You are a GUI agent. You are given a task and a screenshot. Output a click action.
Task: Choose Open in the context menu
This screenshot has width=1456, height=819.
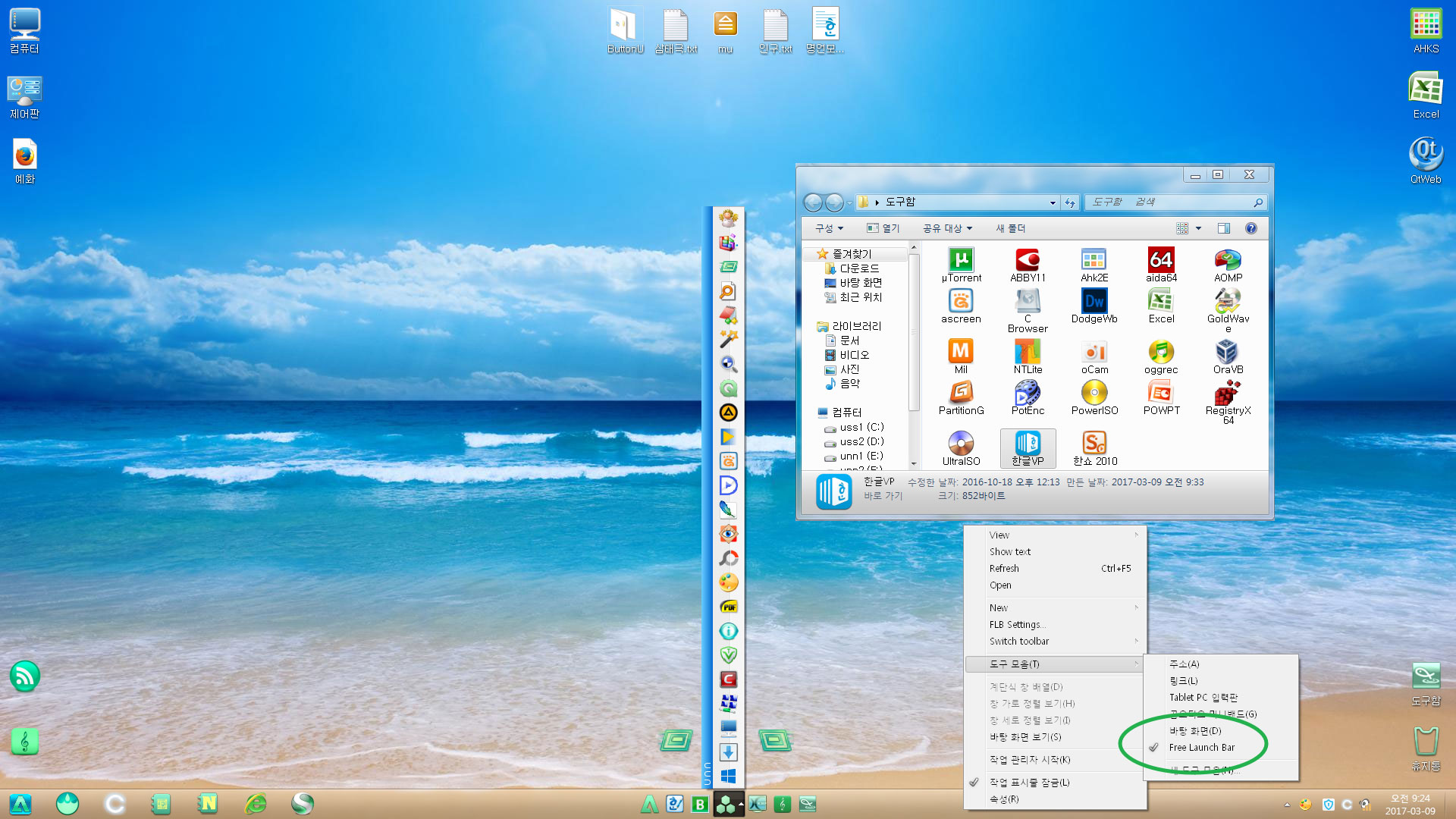click(x=1055, y=585)
